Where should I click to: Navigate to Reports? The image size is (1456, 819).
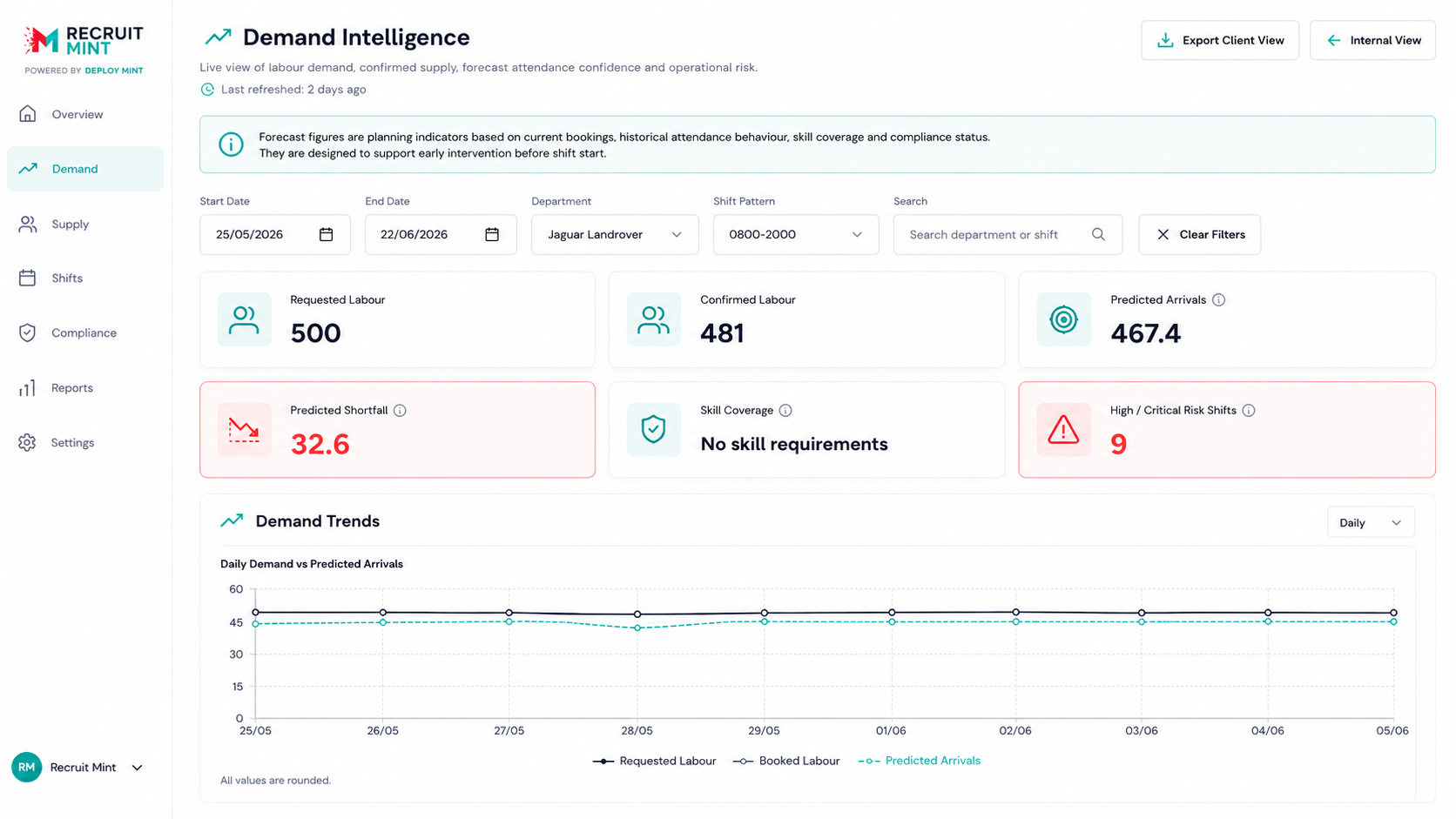(85, 387)
